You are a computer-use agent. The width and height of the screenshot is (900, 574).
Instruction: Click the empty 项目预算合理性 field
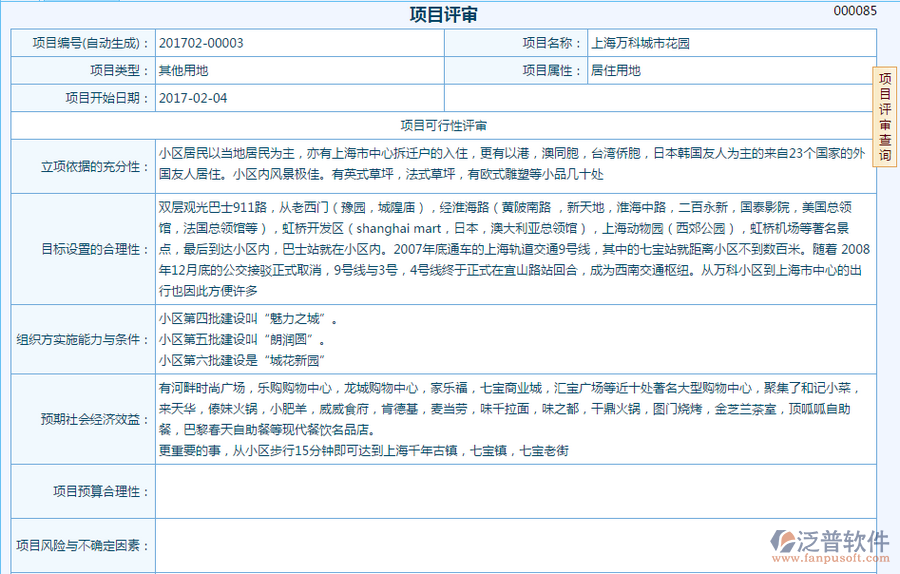coord(514,491)
